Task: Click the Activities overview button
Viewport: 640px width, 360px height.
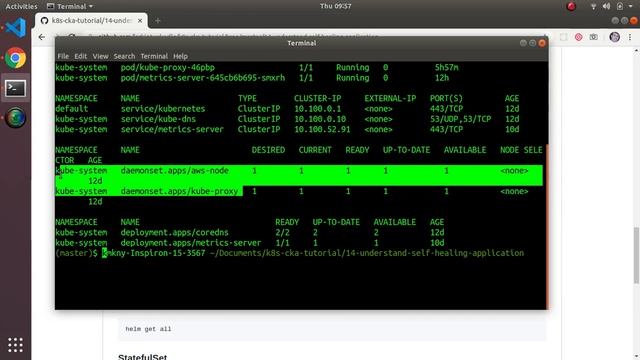Action: click(x=21, y=6)
